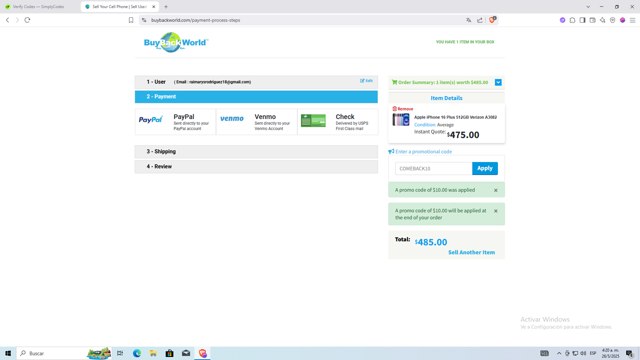Click the Item Details heading
This screenshot has height=360, width=640.
tap(447, 98)
